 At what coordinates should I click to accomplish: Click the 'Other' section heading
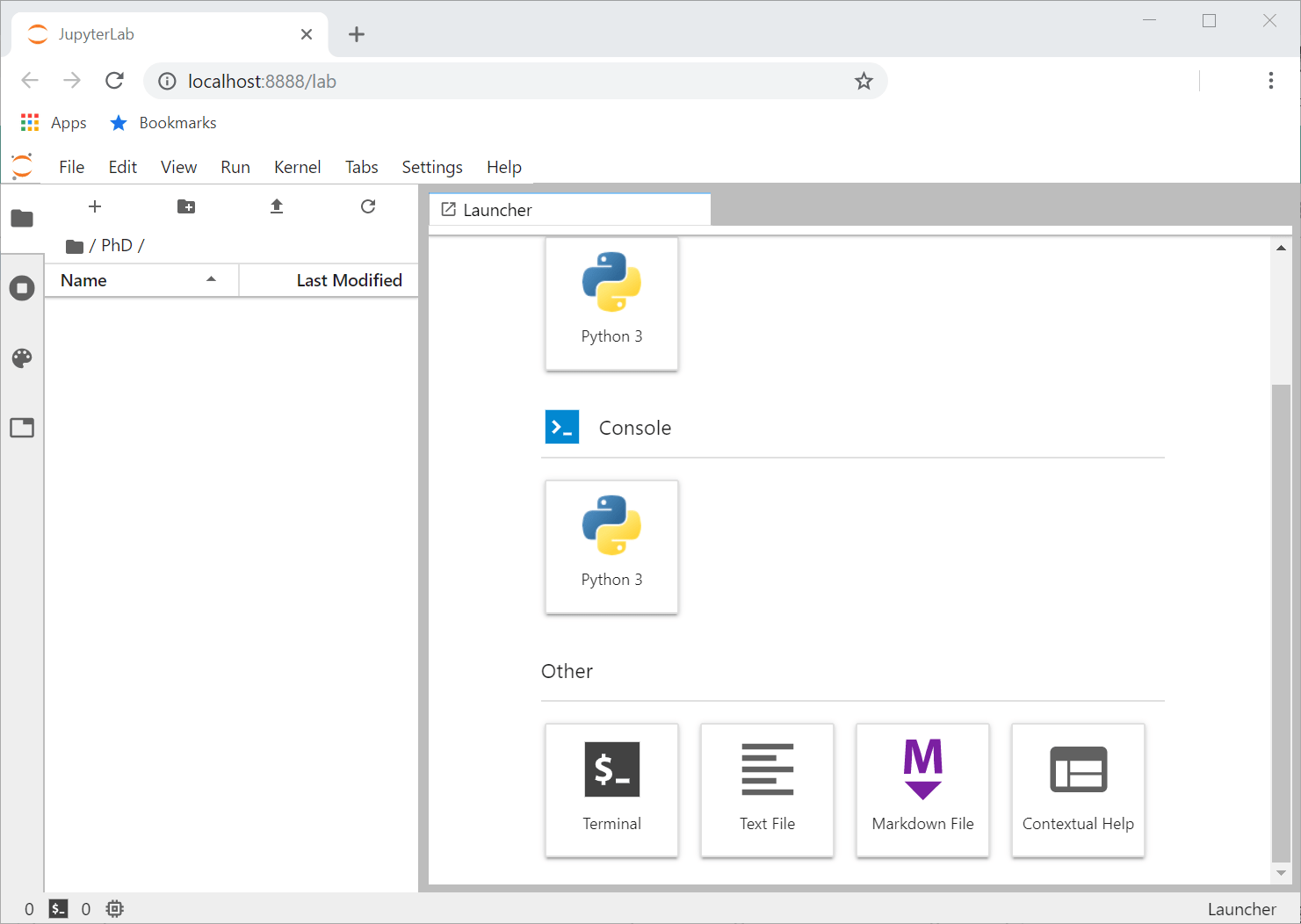tap(567, 671)
